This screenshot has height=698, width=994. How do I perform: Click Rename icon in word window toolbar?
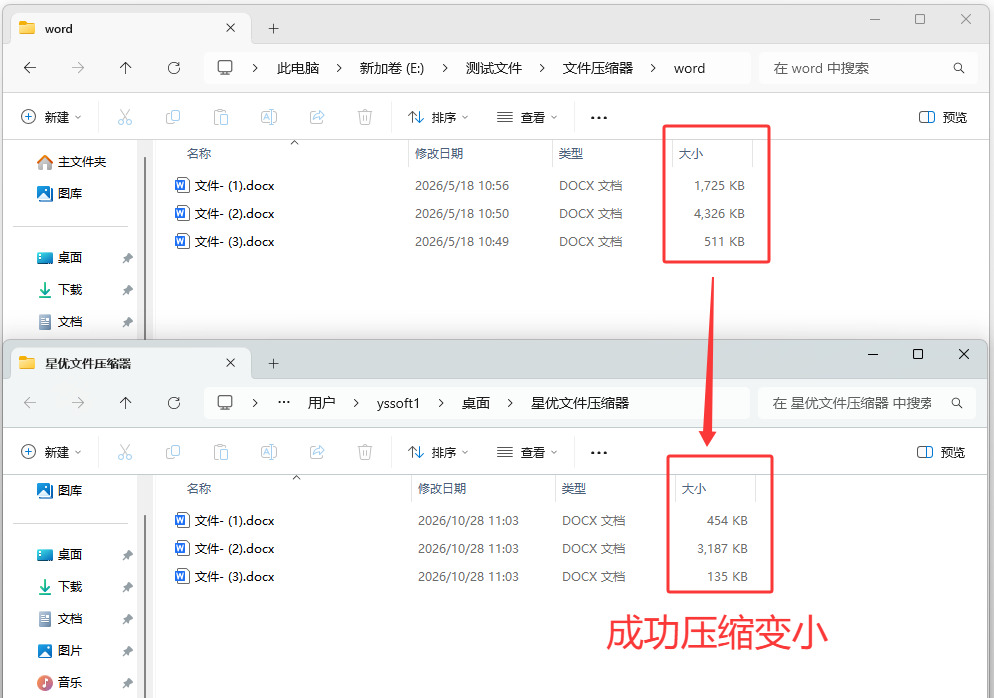click(x=269, y=117)
